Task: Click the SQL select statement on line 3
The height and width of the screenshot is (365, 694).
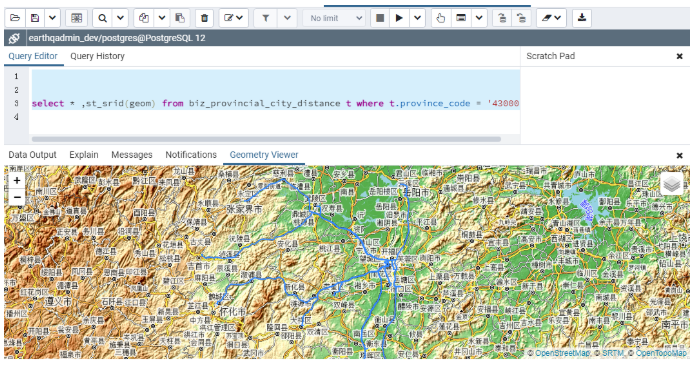Action: coord(275,103)
